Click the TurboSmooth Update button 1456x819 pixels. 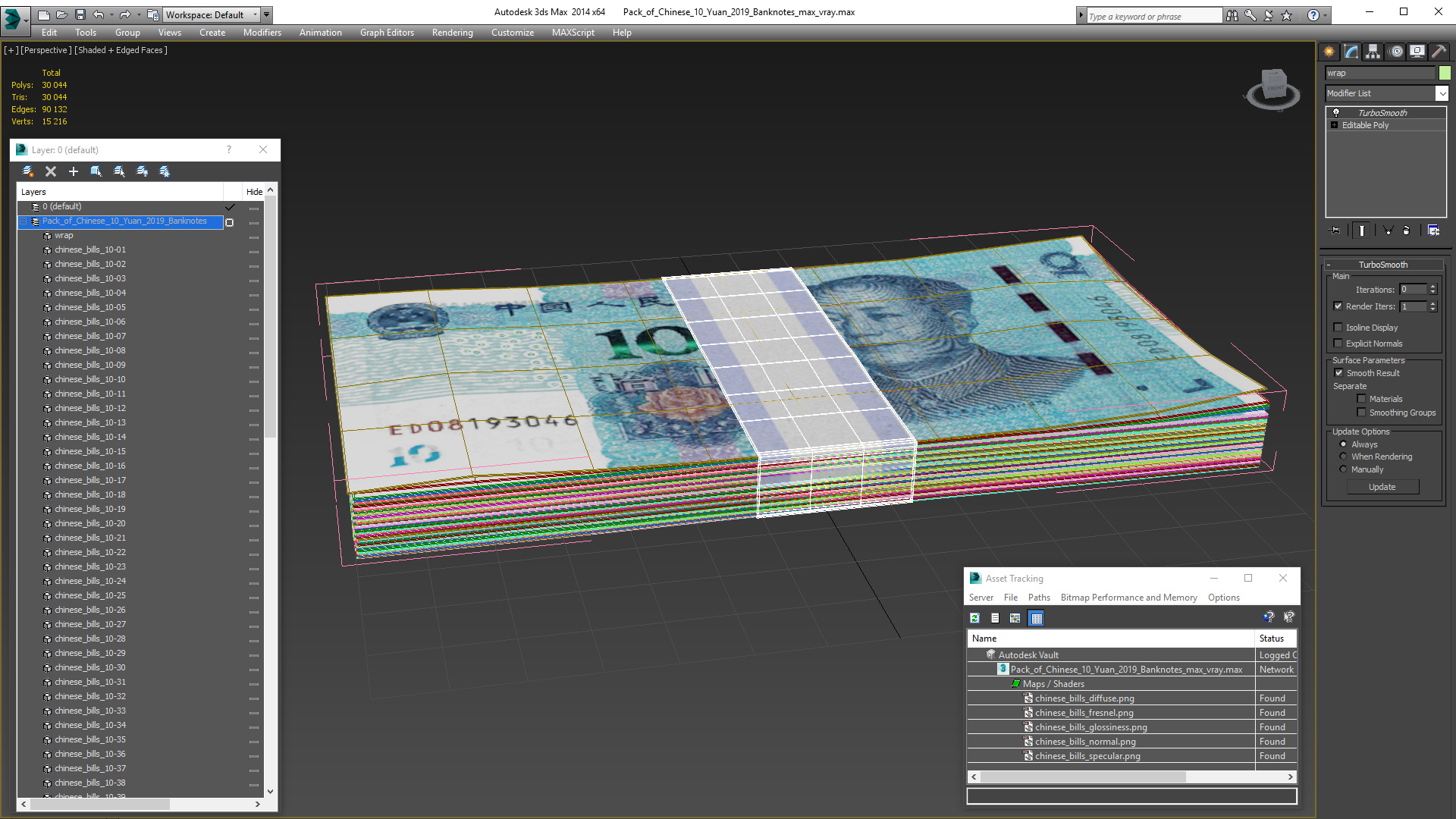click(x=1382, y=487)
